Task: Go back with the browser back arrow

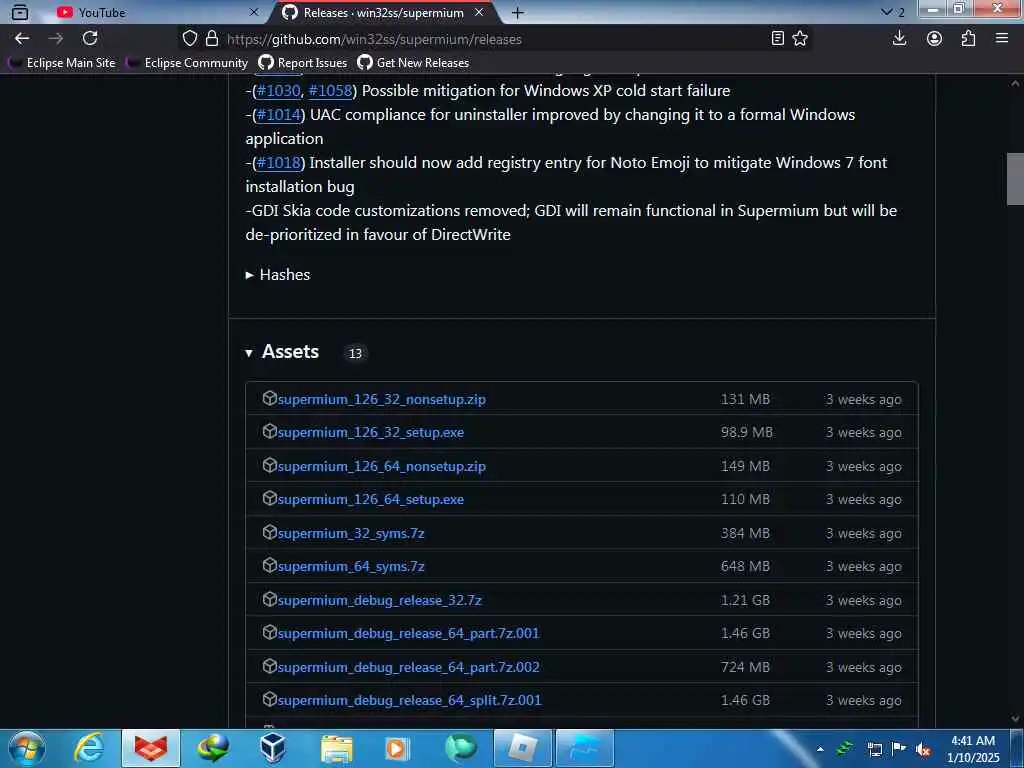Action: tap(22, 39)
